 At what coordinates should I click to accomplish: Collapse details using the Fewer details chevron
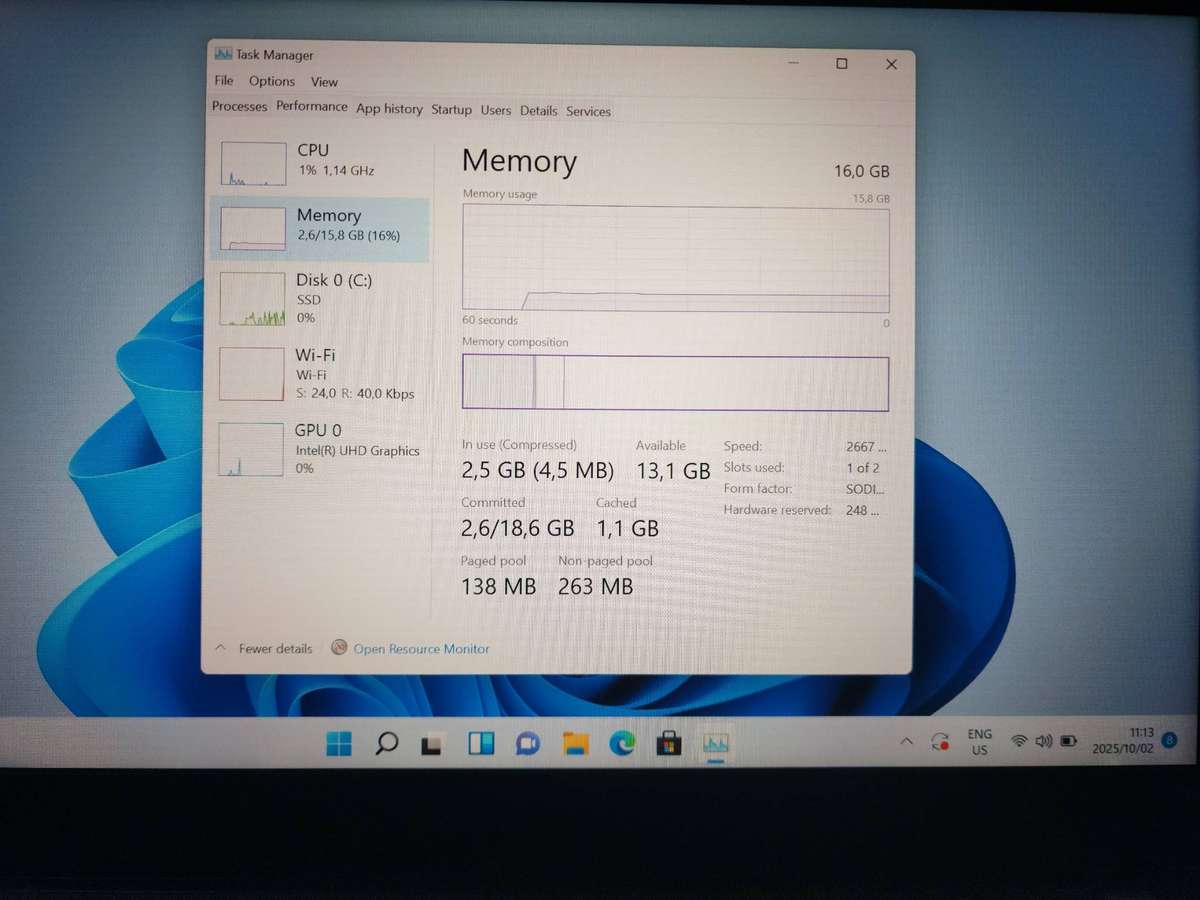[x=221, y=648]
